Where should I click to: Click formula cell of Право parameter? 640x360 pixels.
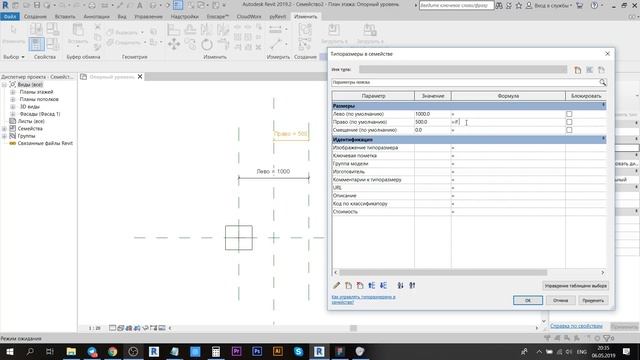click(508, 122)
